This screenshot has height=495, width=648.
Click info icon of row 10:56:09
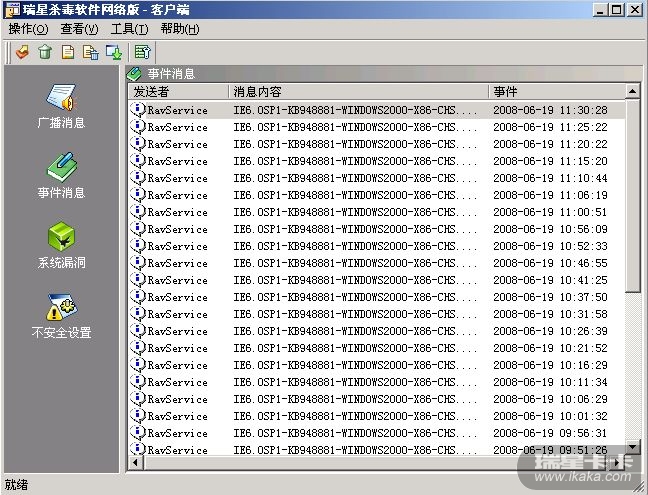click(x=138, y=228)
